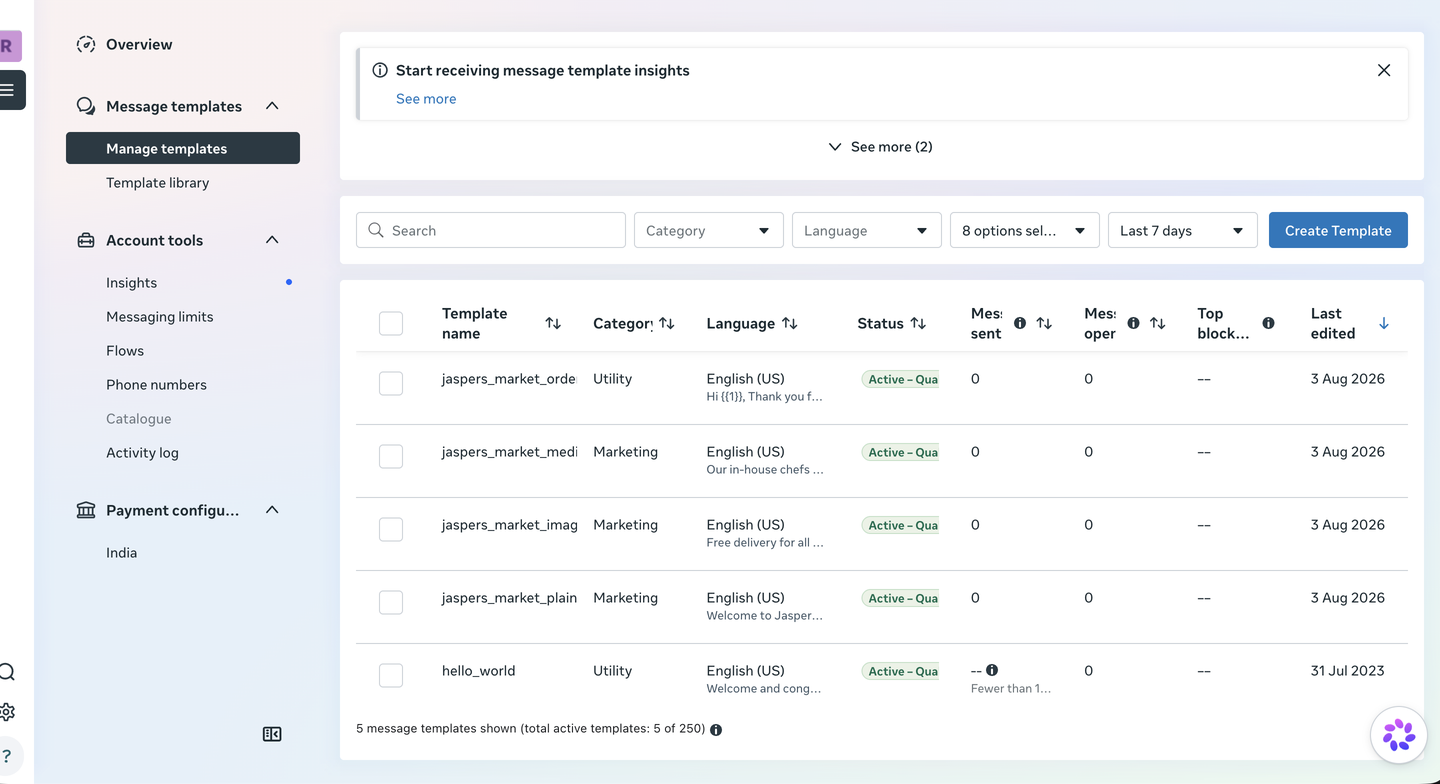The width and height of the screenshot is (1440, 784).
Task: Show info for Messages opened column
Action: [x=1133, y=323]
